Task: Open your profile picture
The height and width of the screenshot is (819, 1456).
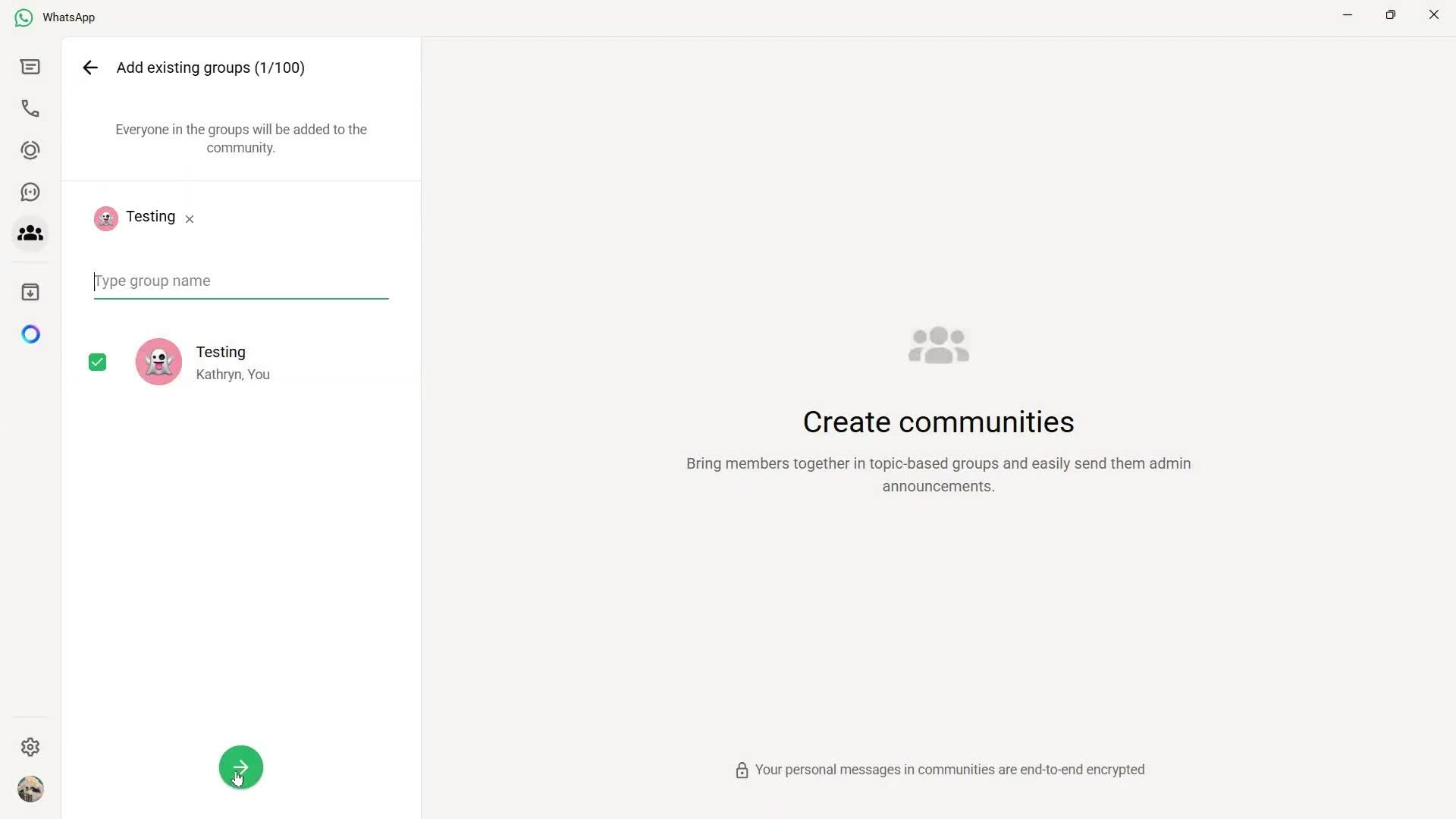Action: 30,789
